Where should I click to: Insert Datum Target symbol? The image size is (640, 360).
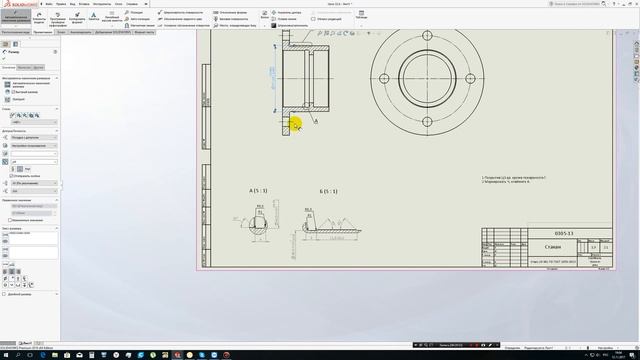[x=235, y=25]
